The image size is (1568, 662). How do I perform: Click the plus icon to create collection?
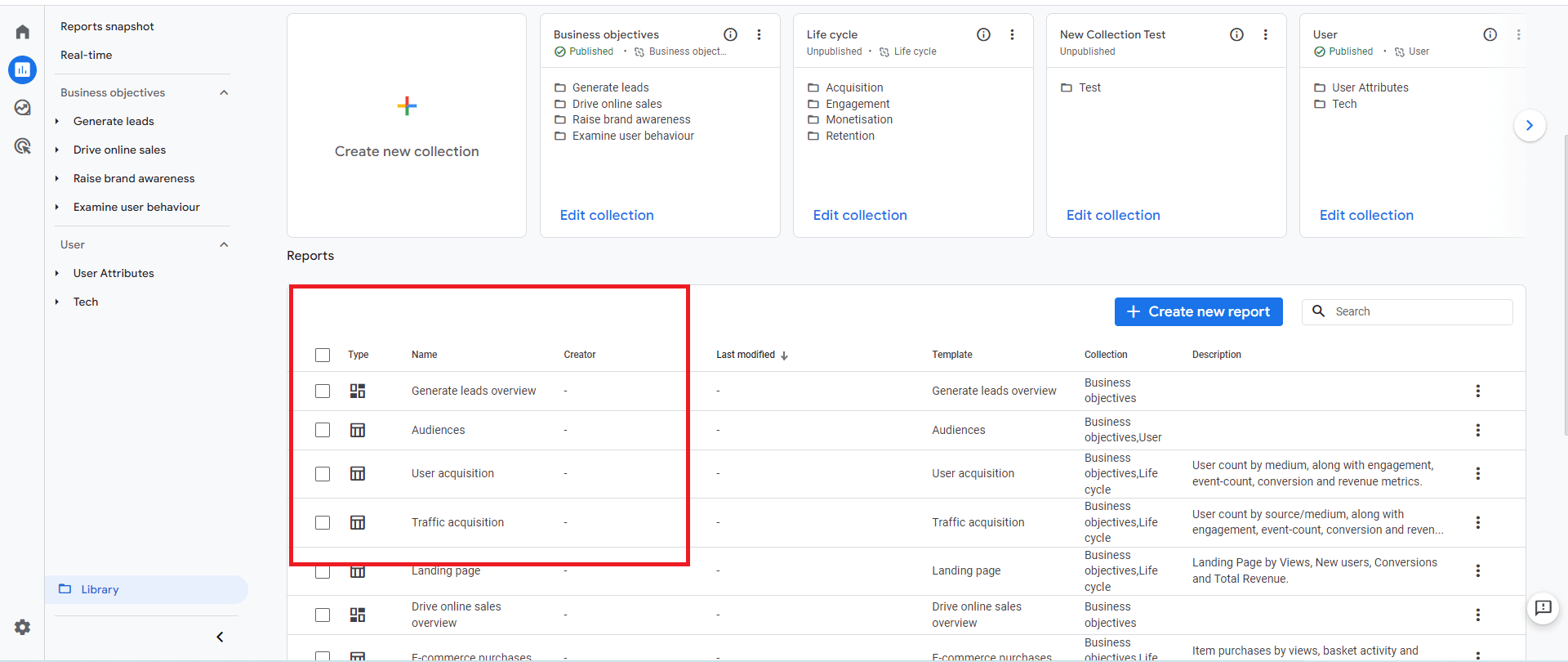pos(407,105)
